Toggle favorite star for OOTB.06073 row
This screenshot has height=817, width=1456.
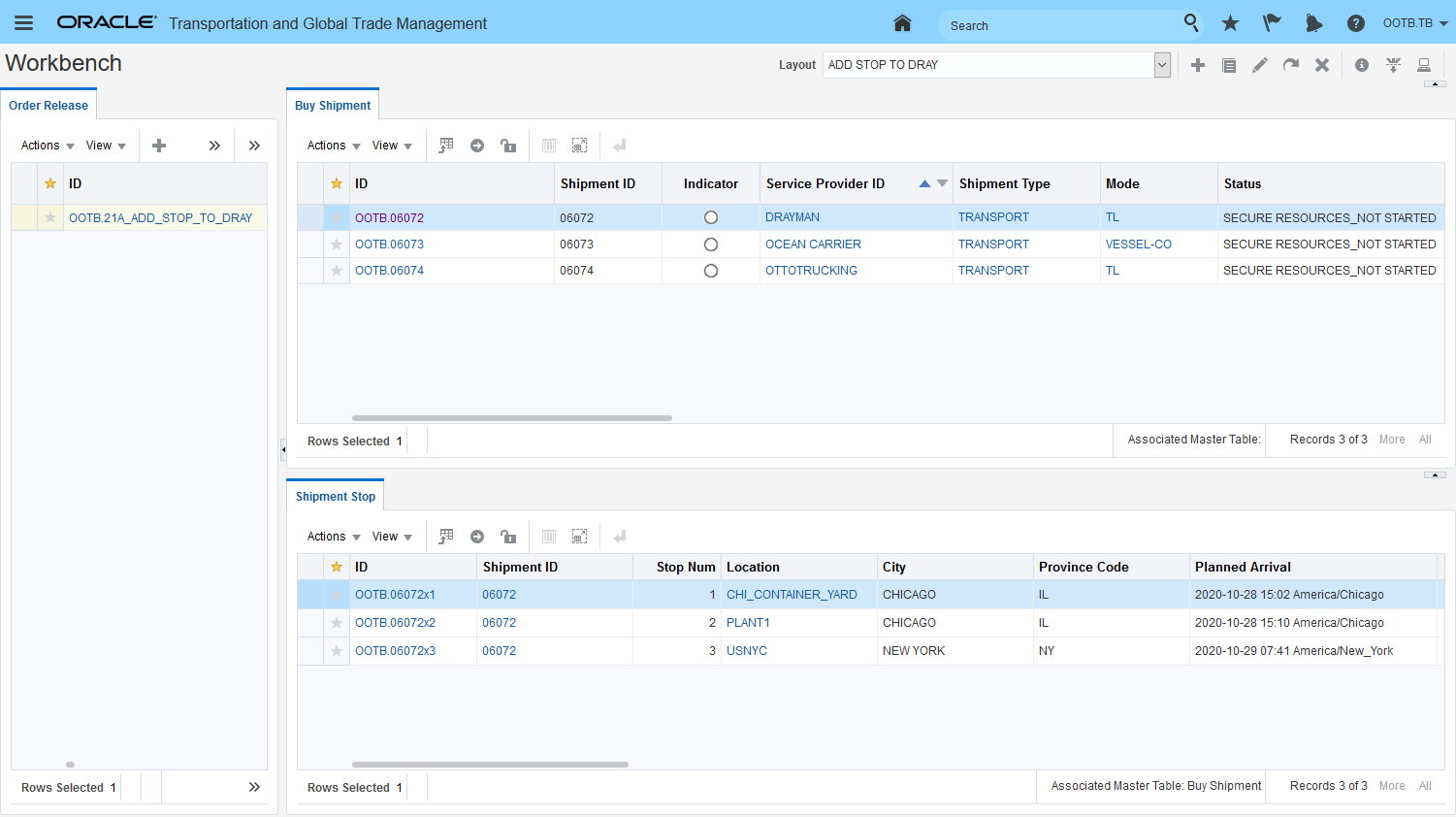(x=337, y=245)
